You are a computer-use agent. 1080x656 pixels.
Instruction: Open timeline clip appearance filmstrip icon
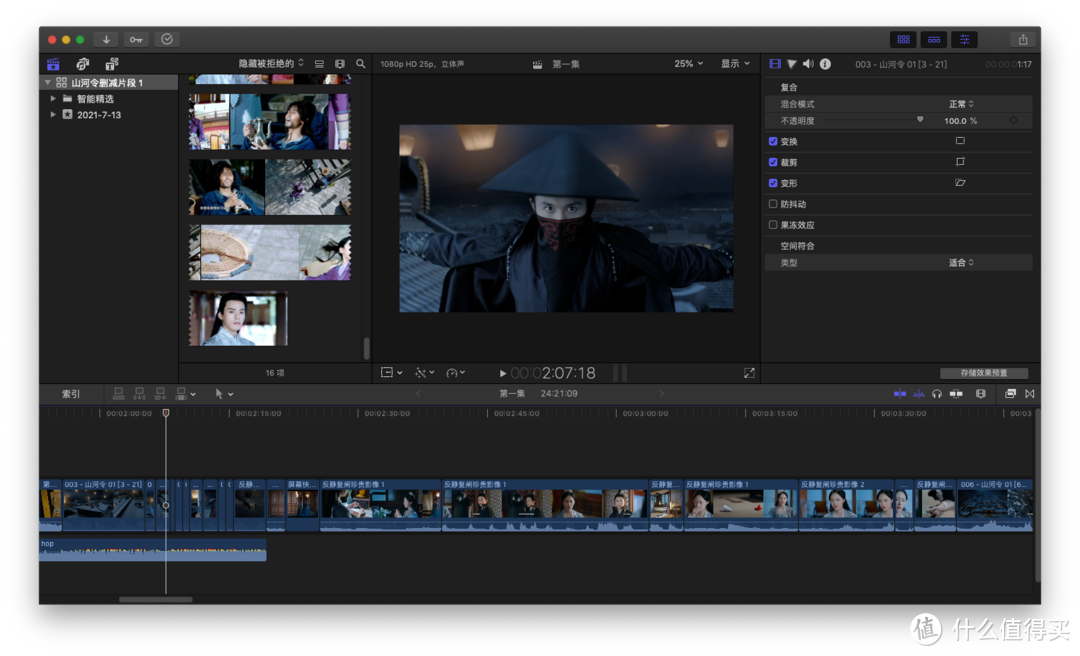tap(980, 393)
